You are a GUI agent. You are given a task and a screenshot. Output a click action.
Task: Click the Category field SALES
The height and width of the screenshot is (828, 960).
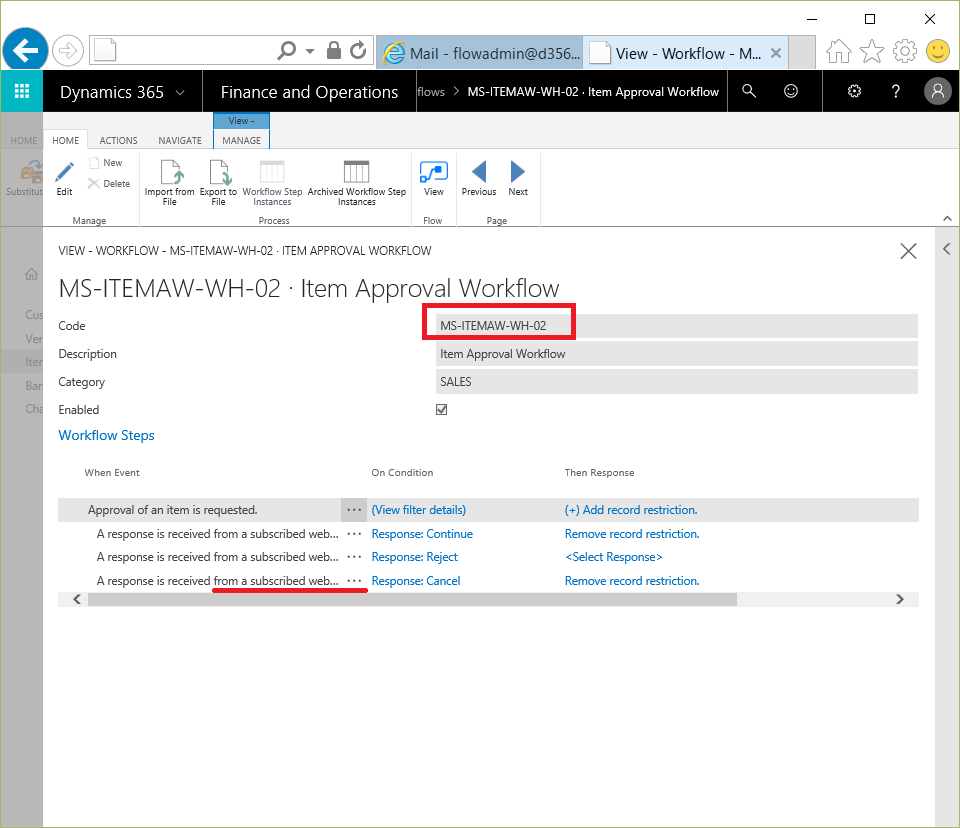click(x=677, y=382)
